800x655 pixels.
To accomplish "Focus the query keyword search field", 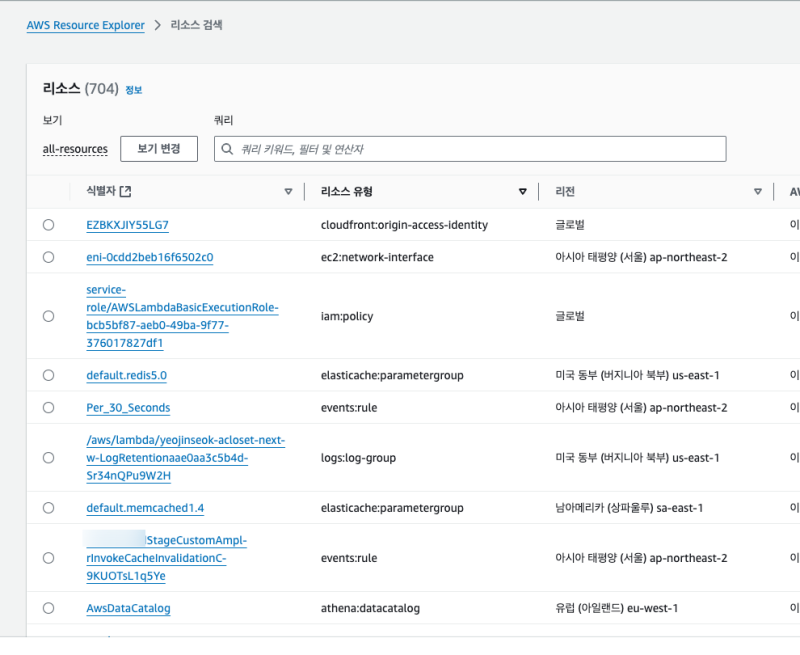I will (x=480, y=149).
